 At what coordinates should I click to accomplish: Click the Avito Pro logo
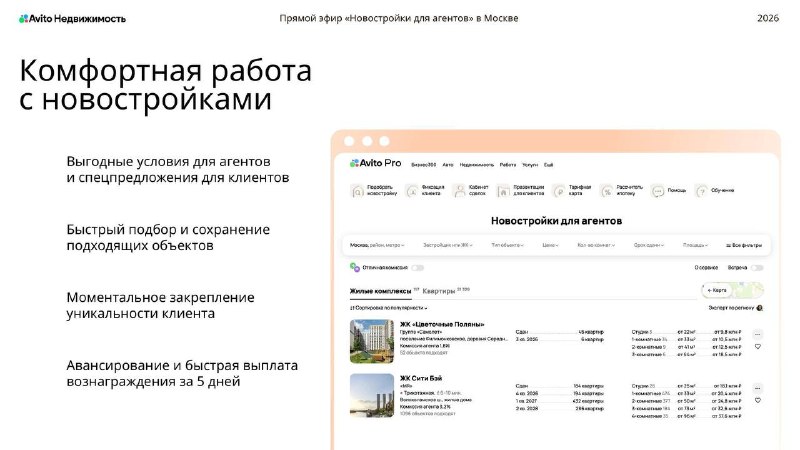(376, 163)
